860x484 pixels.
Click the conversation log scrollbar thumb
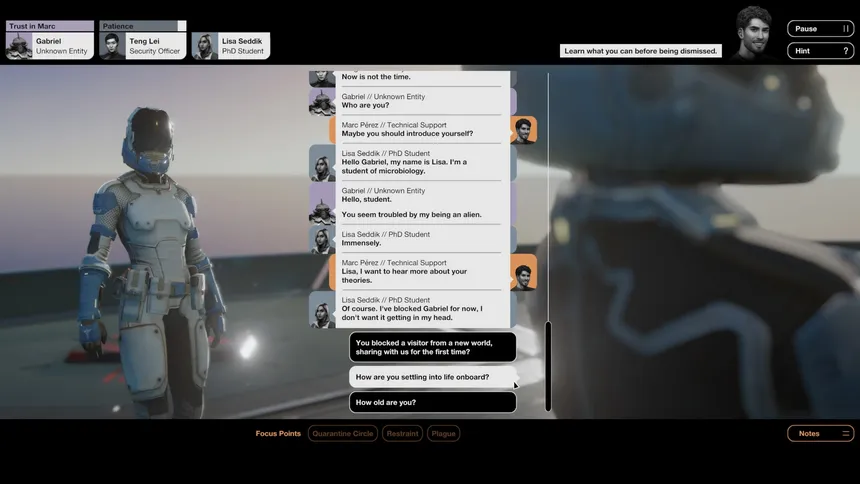548,366
